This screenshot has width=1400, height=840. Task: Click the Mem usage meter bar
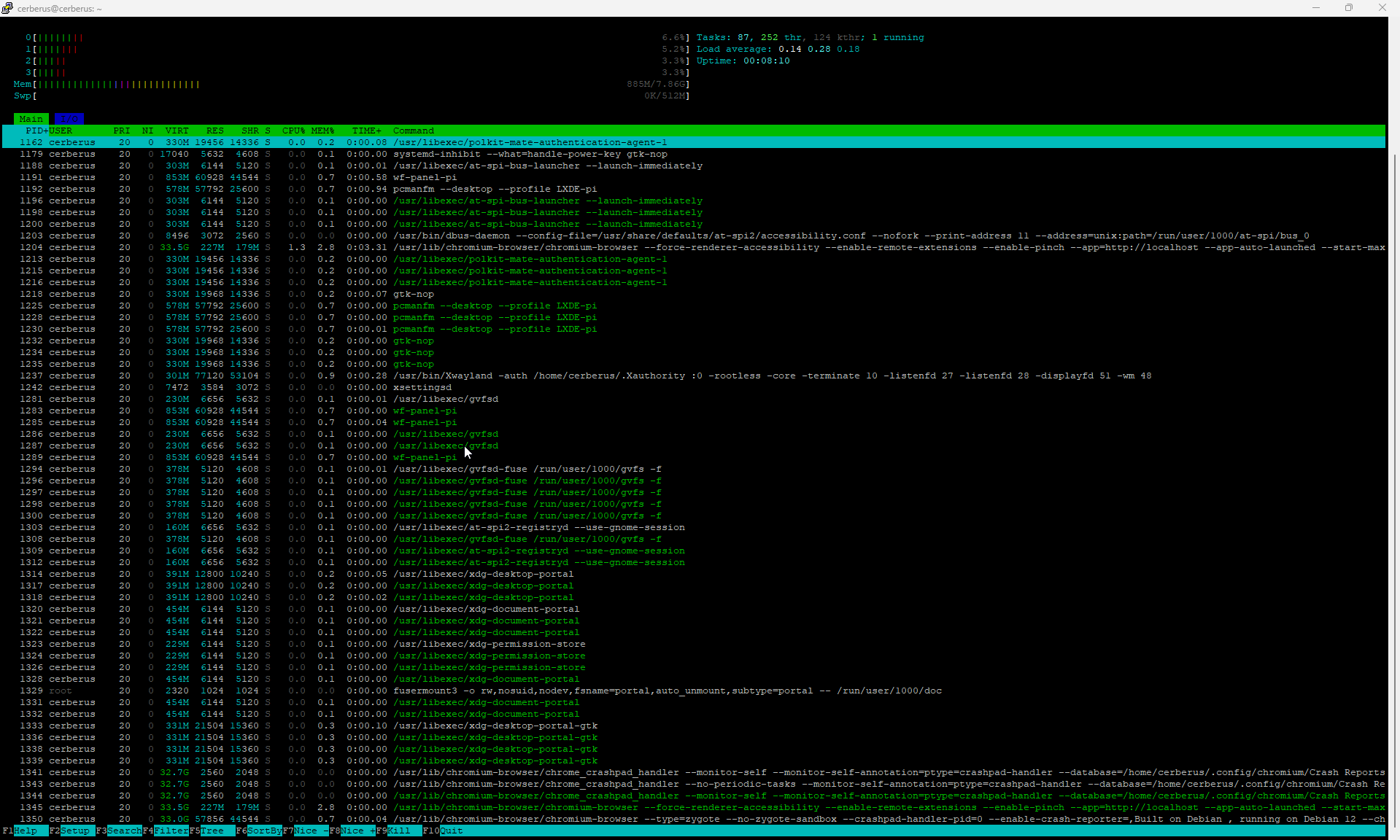tap(352, 84)
